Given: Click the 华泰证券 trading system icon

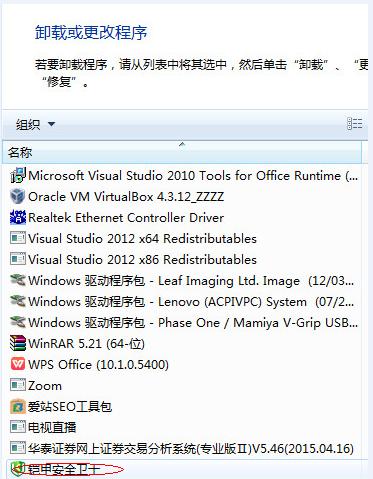Looking at the screenshot, I should [18, 448].
